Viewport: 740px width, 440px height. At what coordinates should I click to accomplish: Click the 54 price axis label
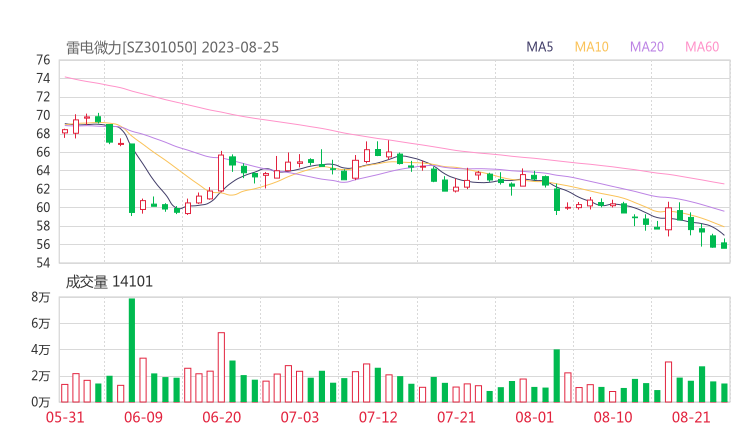(43, 262)
